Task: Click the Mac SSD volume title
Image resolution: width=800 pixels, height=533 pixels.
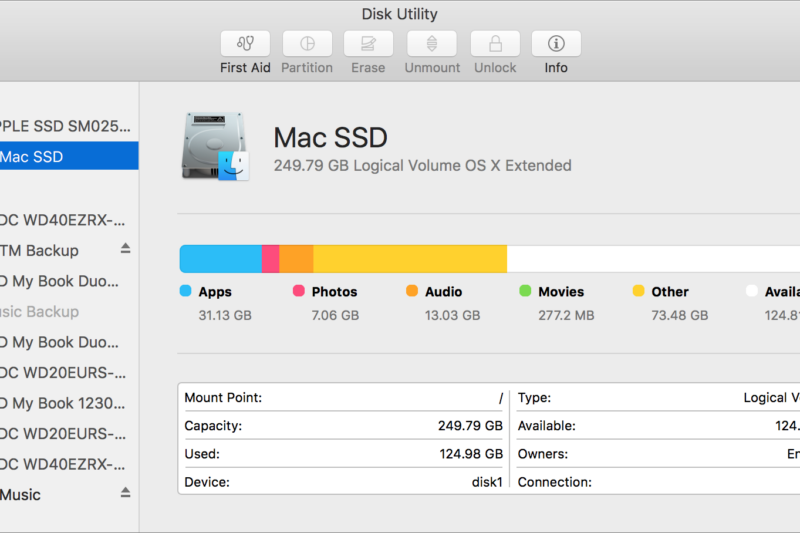Action: [x=331, y=138]
